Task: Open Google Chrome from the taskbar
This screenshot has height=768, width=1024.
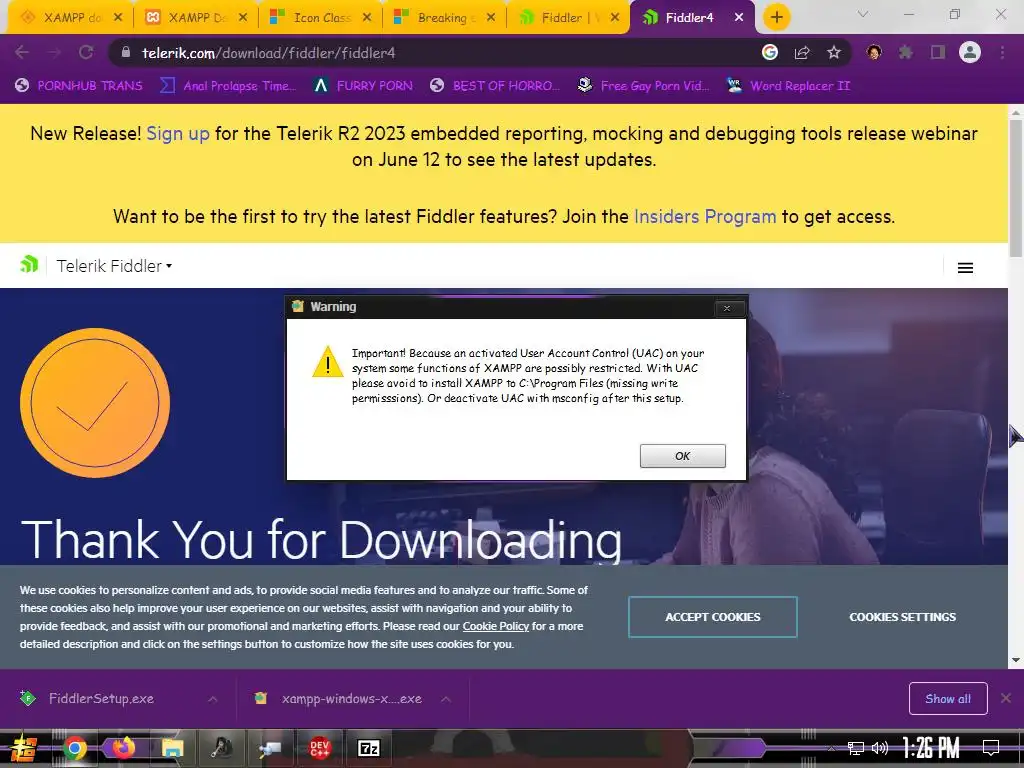Action: (74, 748)
